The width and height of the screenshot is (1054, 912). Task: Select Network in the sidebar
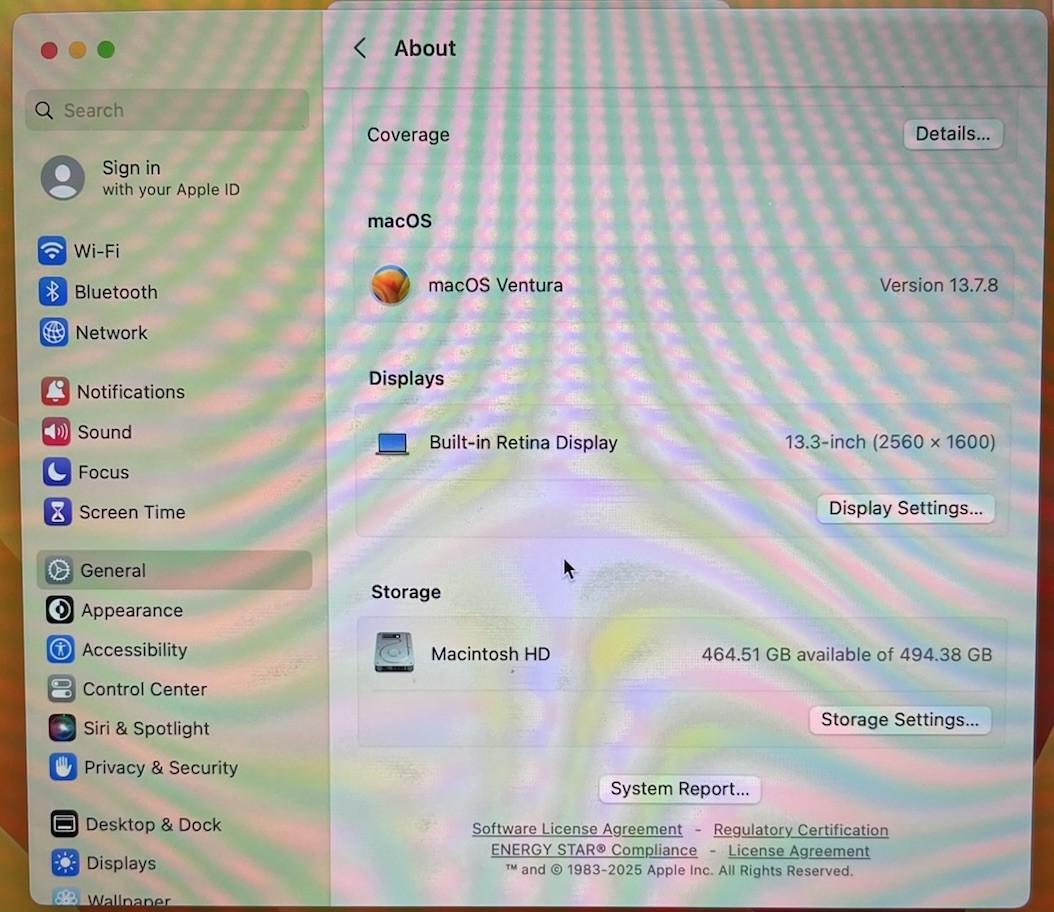(111, 332)
